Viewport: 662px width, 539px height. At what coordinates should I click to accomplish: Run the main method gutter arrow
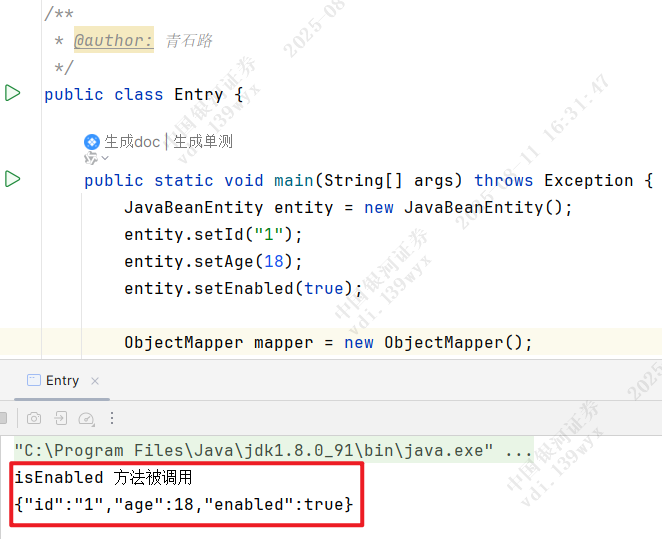tap(12, 179)
